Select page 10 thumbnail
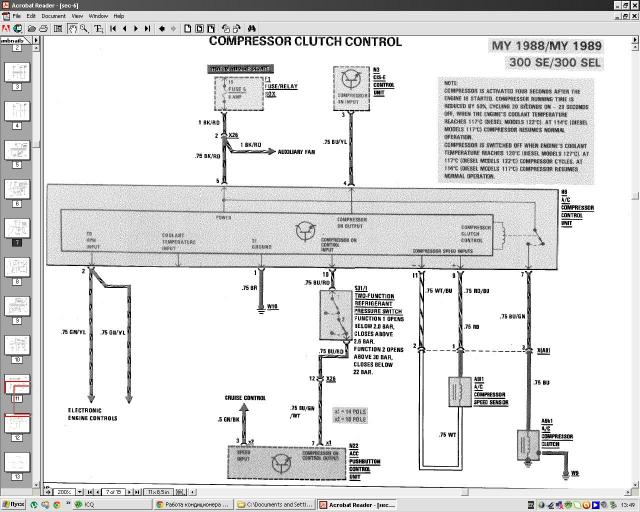Screen dimensions: 640x512 pyautogui.click(x=17, y=345)
